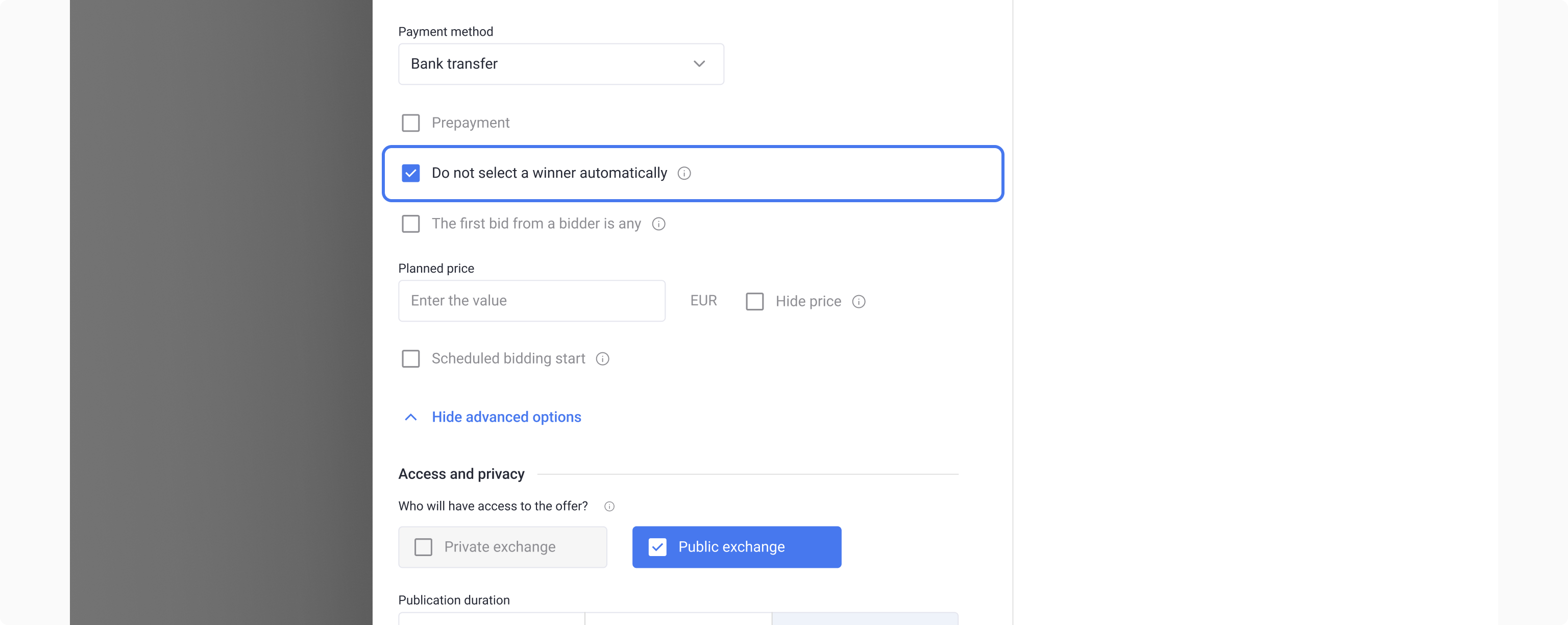The height and width of the screenshot is (625, 1568).
Task: Uncheck 'Do not select a winner automatically'
Action: tap(411, 174)
